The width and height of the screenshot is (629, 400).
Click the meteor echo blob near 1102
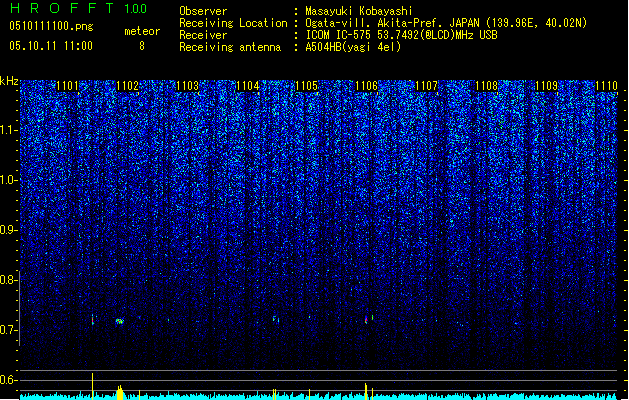(x=120, y=321)
